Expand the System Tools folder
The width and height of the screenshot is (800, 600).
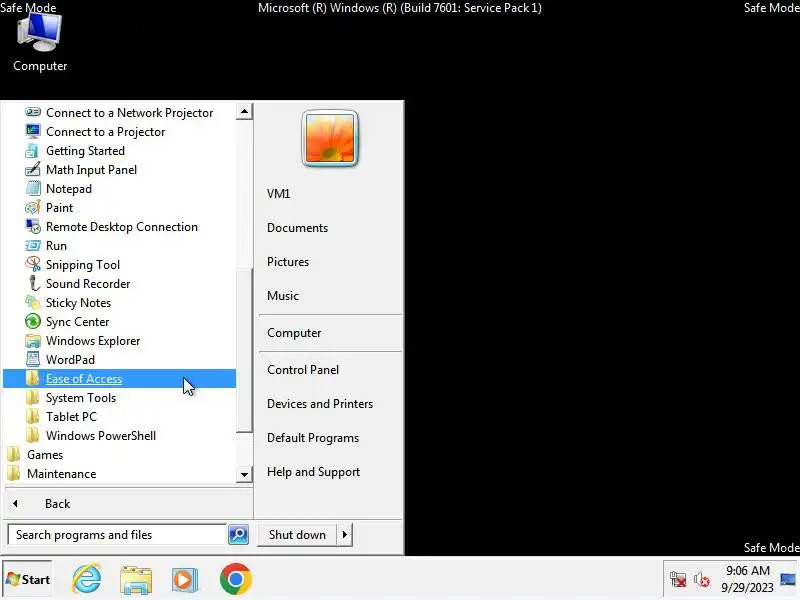click(x=119, y=397)
